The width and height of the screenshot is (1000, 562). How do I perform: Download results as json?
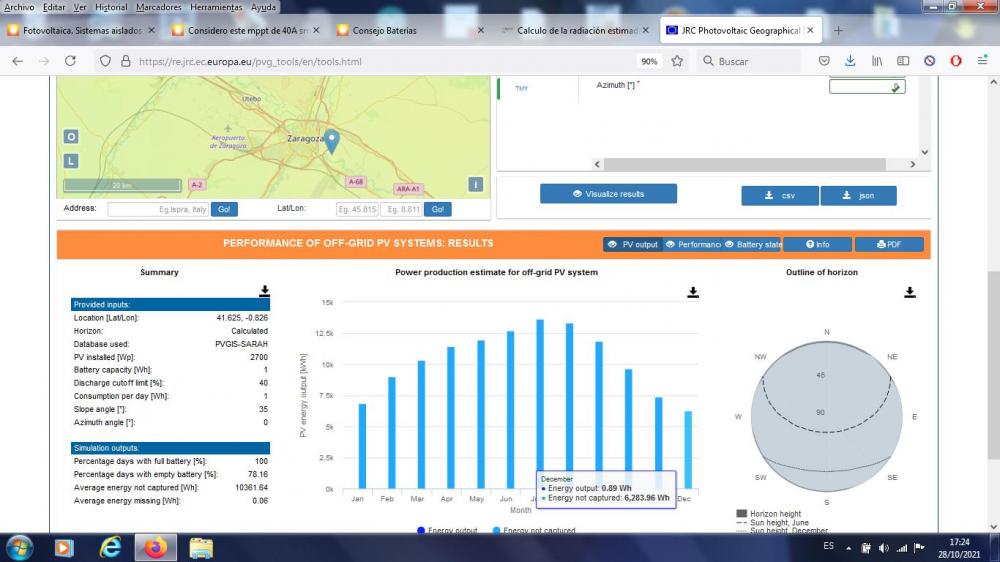tap(858, 195)
